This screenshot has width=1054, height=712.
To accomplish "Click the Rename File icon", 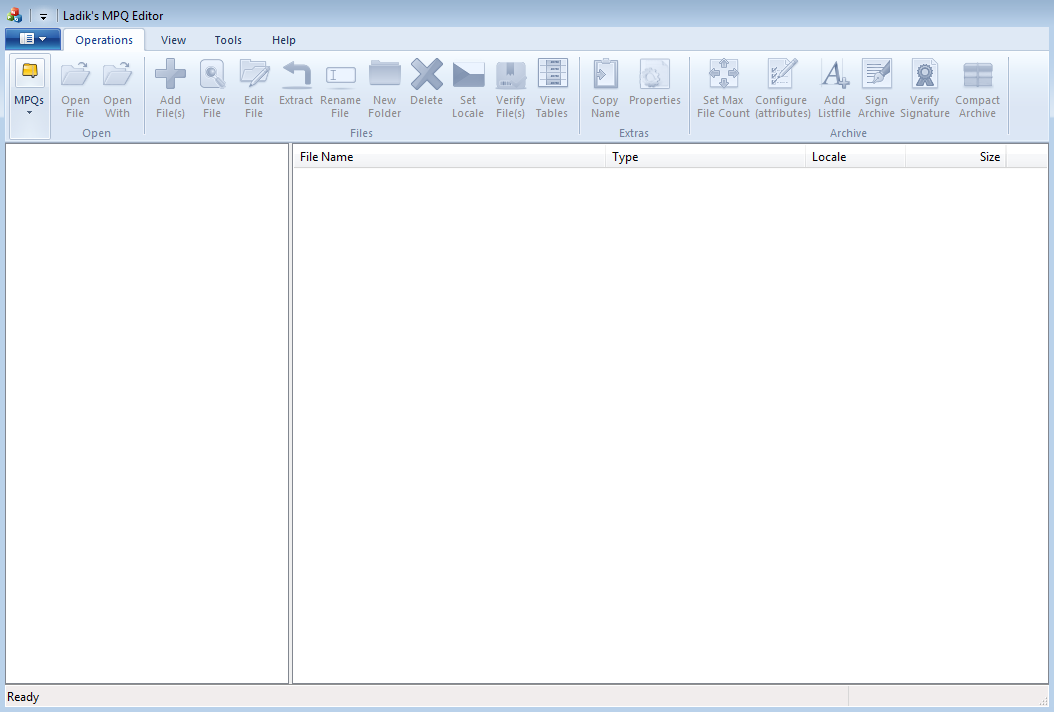I will tap(340, 75).
